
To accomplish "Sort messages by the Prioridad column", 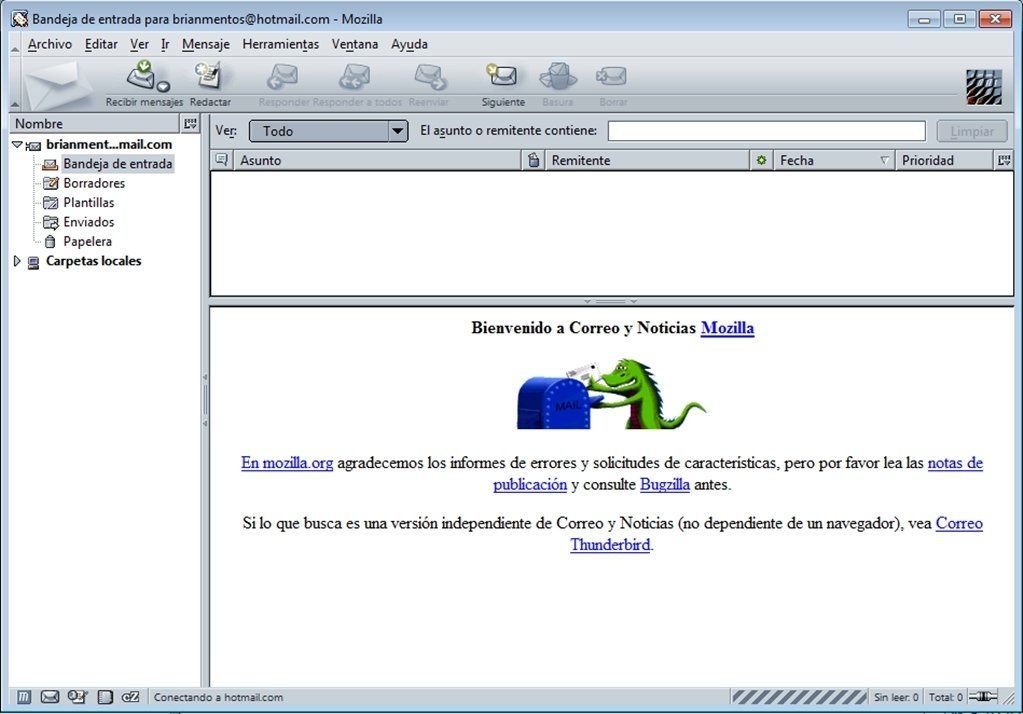I will (x=945, y=160).
